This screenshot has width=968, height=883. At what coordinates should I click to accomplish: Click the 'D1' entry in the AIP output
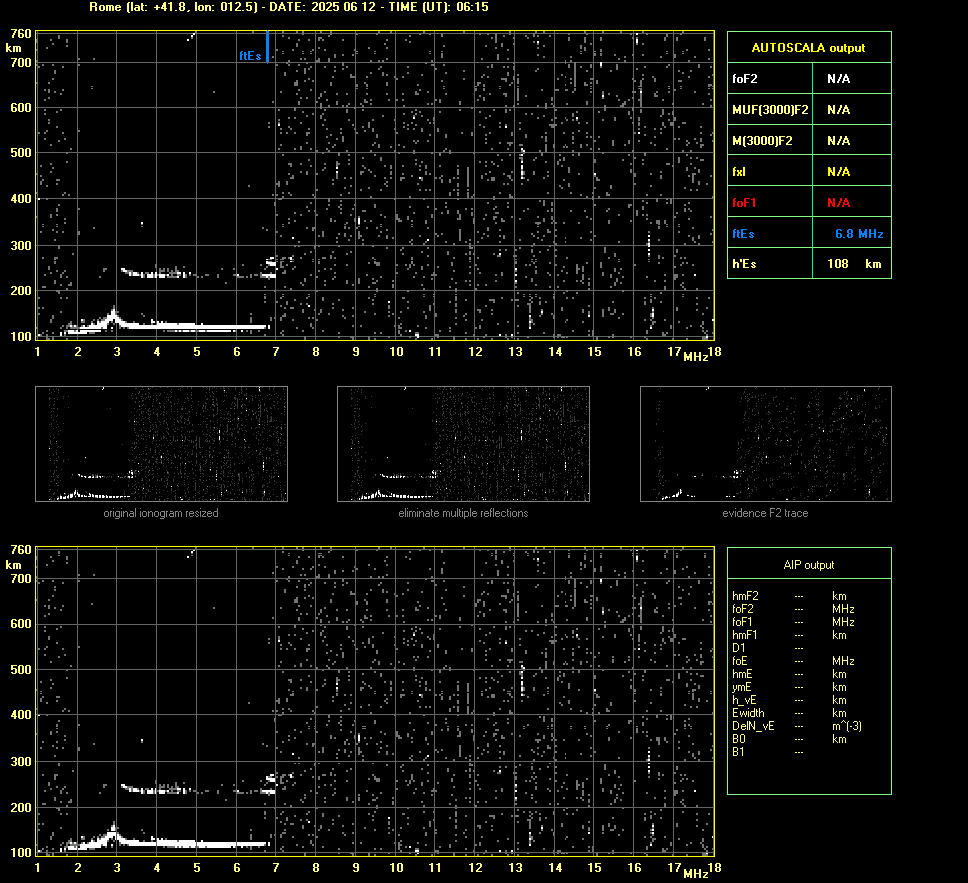point(738,648)
